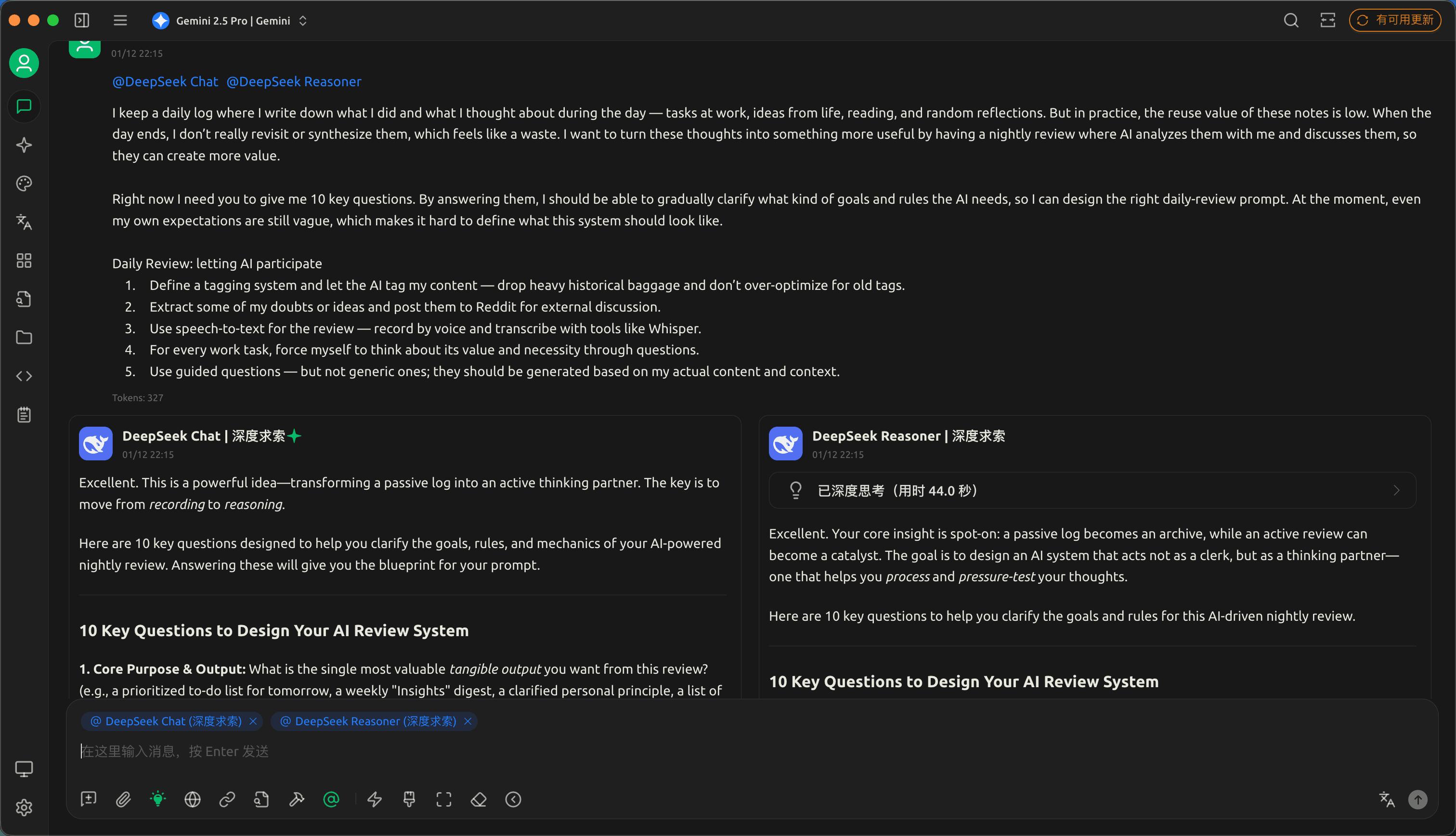Click the translate icon beside send button
The image size is (1456, 836).
coord(1387,799)
